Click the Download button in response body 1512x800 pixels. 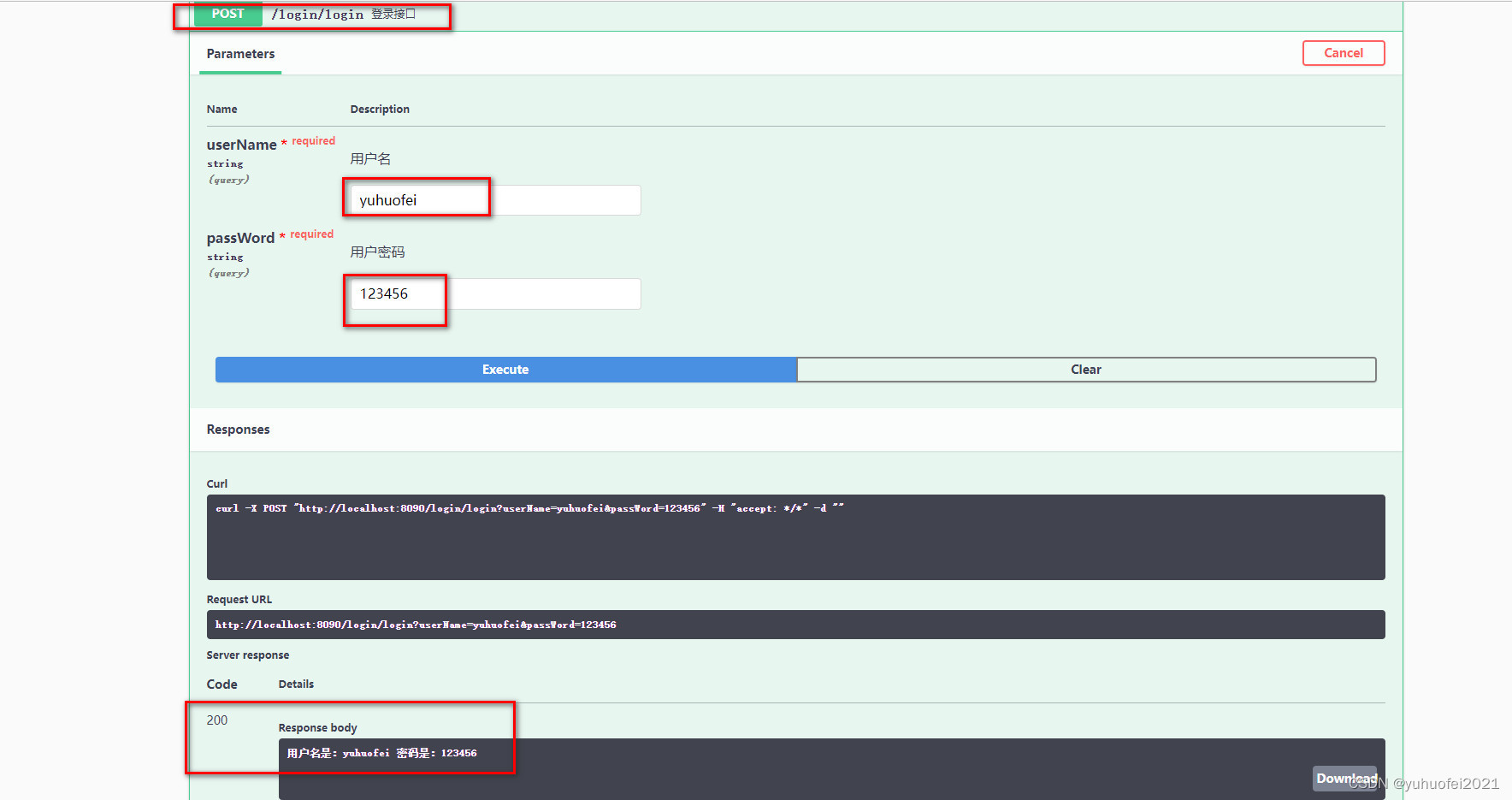[1345, 778]
